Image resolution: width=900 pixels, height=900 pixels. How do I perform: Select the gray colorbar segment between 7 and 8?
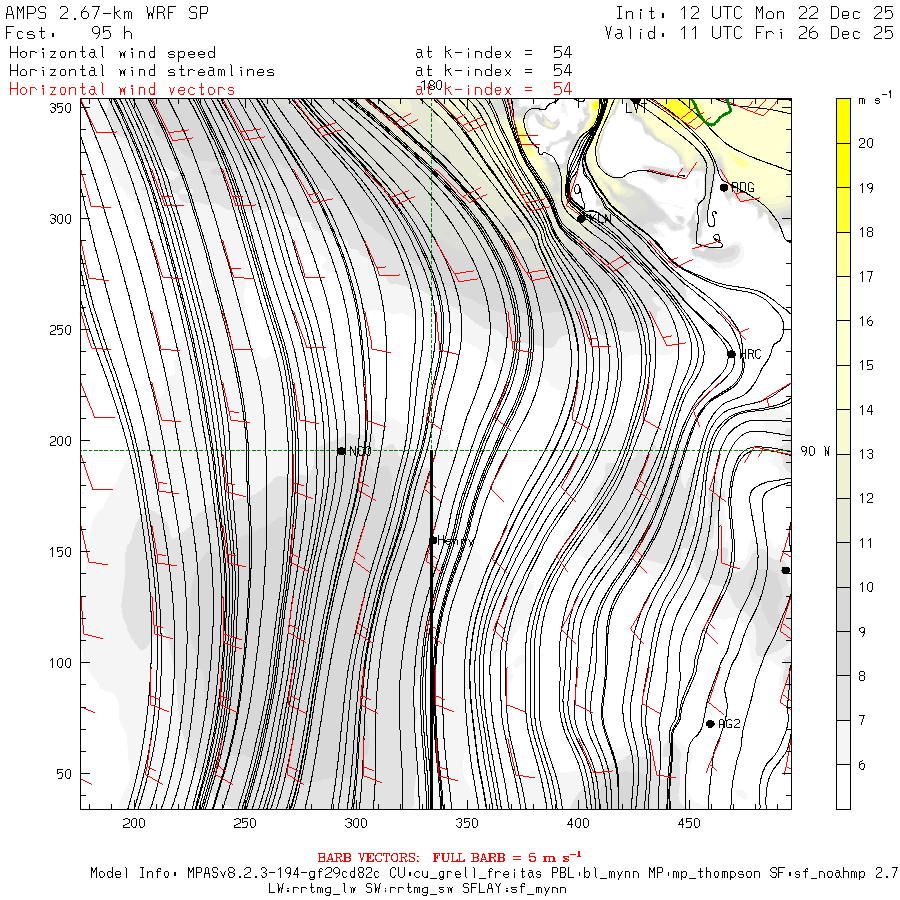843,698
